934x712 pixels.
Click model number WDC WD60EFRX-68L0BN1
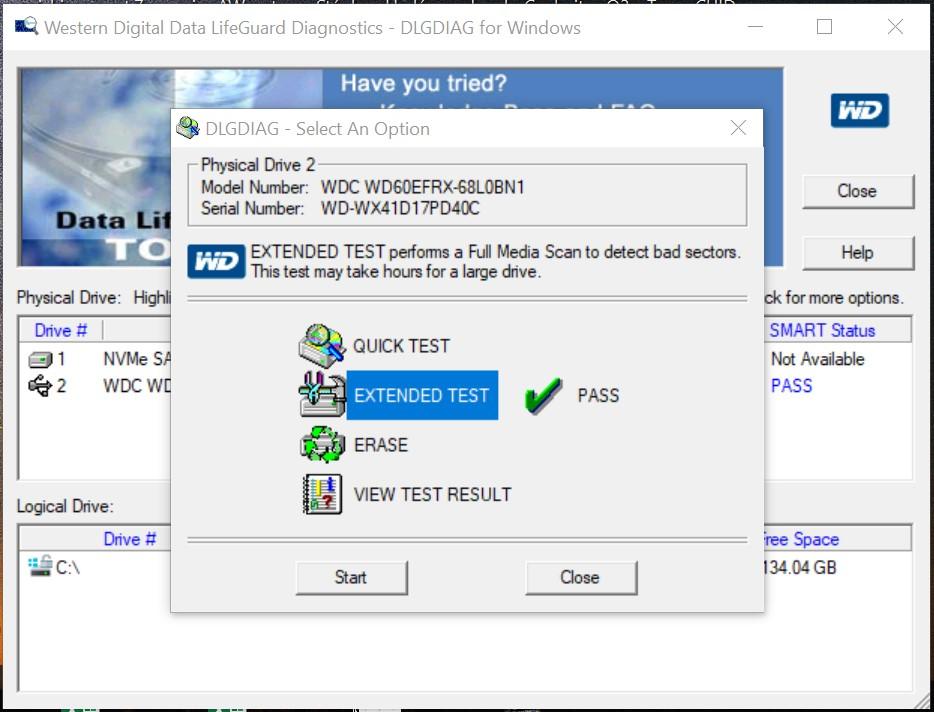(422, 188)
